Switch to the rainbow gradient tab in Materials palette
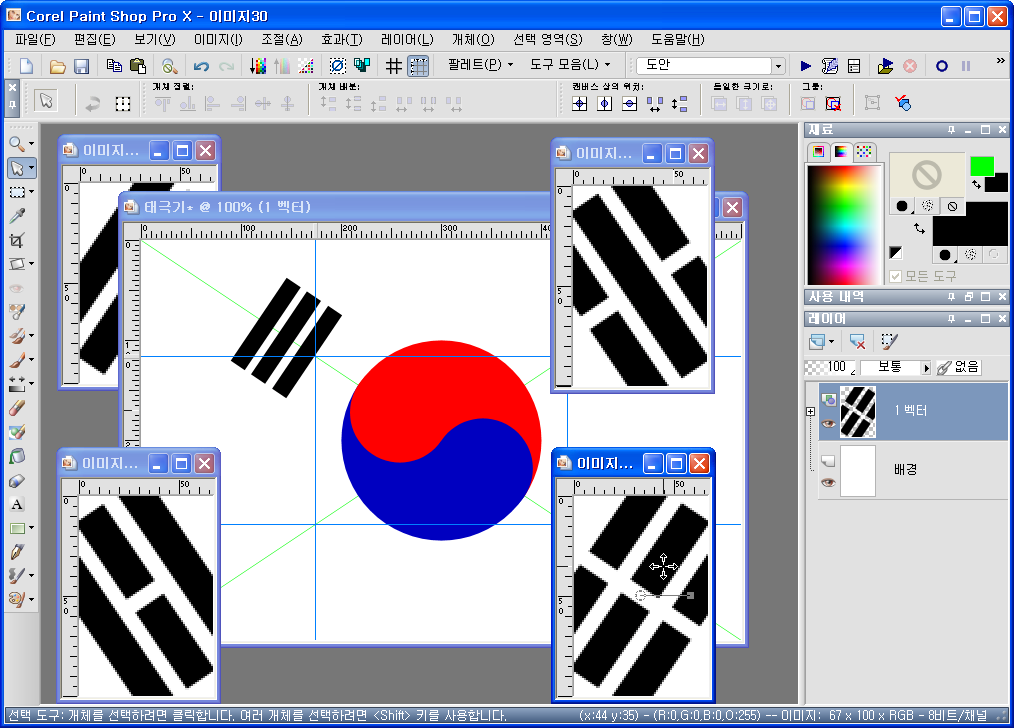The width and height of the screenshot is (1014, 728). (841, 151)
